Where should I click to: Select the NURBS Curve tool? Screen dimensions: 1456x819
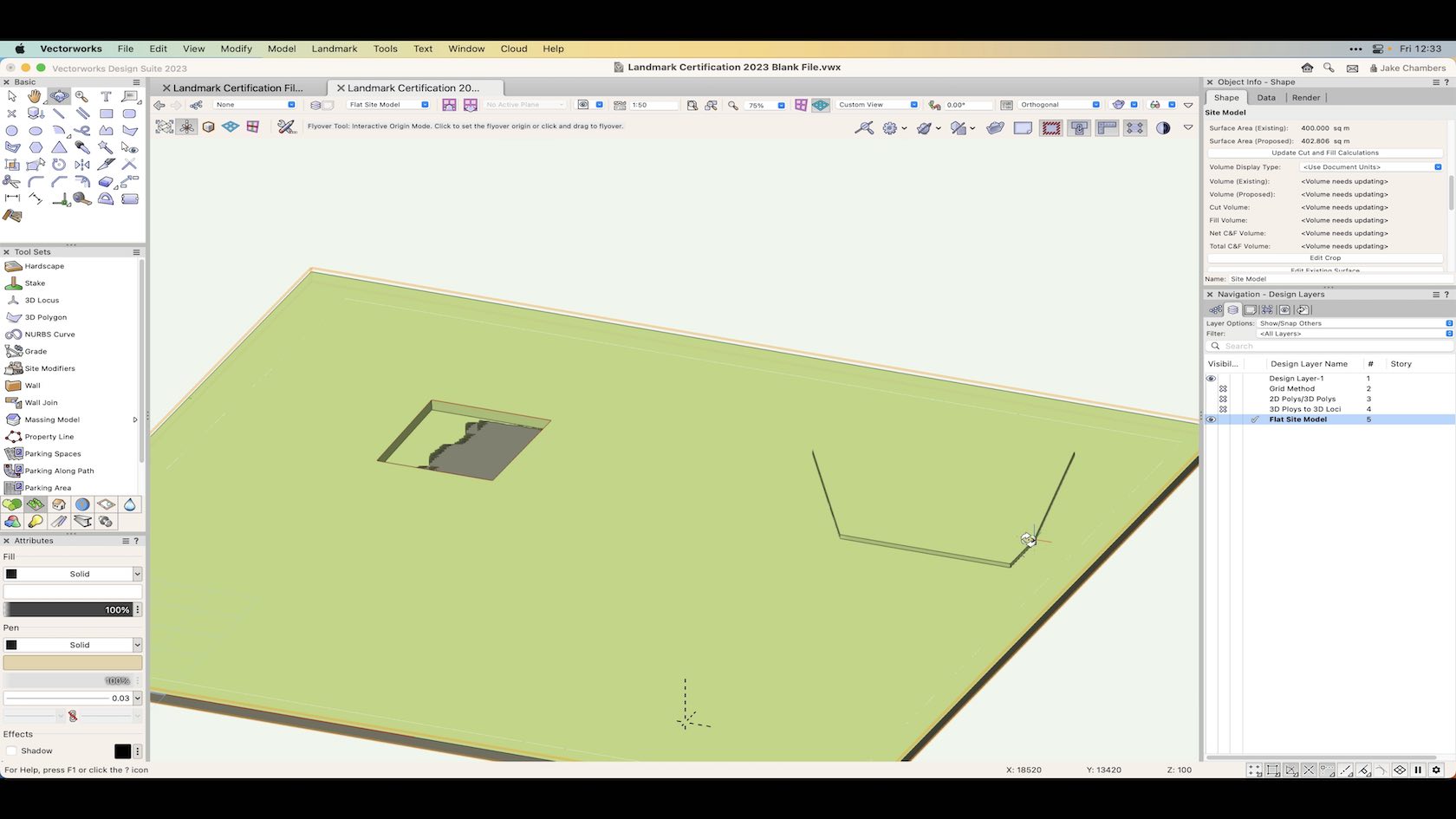(50, 335)
